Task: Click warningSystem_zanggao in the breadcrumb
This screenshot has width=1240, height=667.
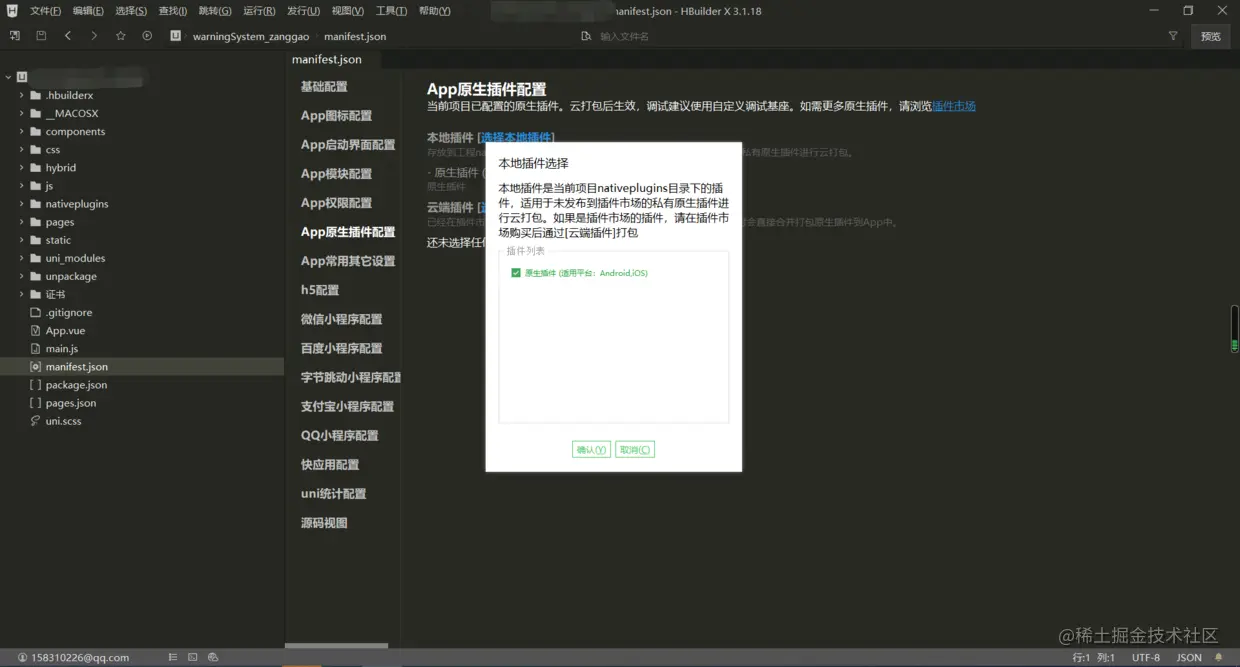Action: pyautogui.click(x=251, y=36)
